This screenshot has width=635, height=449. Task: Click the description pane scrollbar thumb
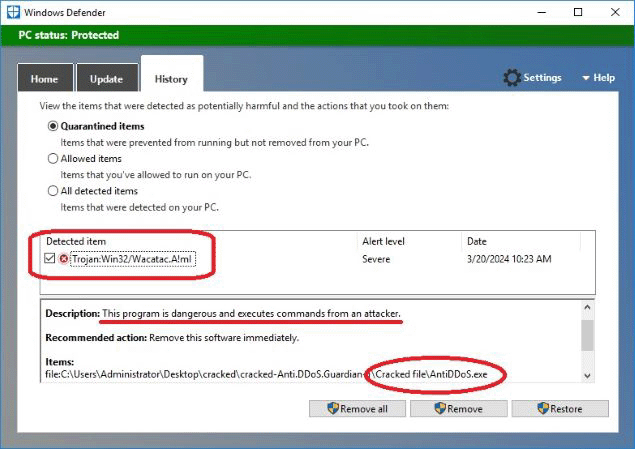point(587,336)
